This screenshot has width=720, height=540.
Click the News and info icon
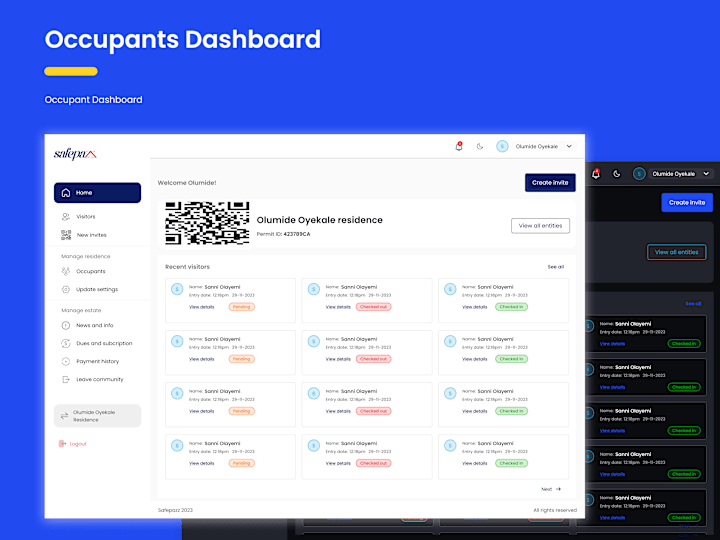click(66, 325)
